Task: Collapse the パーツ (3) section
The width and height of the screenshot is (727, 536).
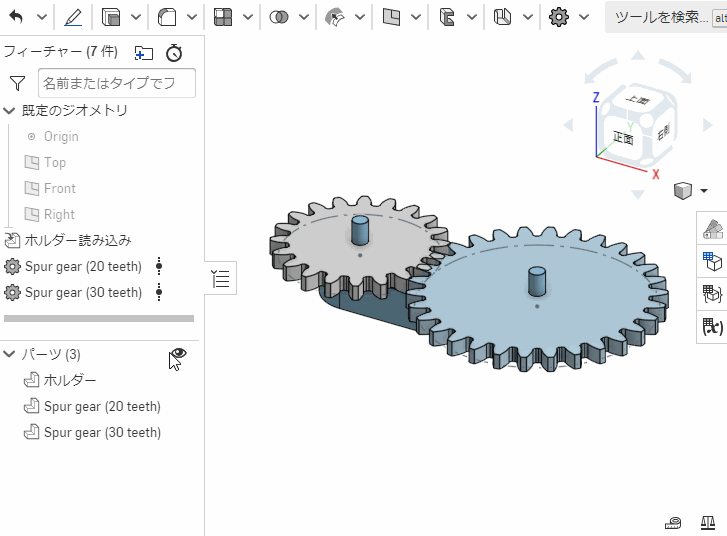Action: (x=10, y=355)
